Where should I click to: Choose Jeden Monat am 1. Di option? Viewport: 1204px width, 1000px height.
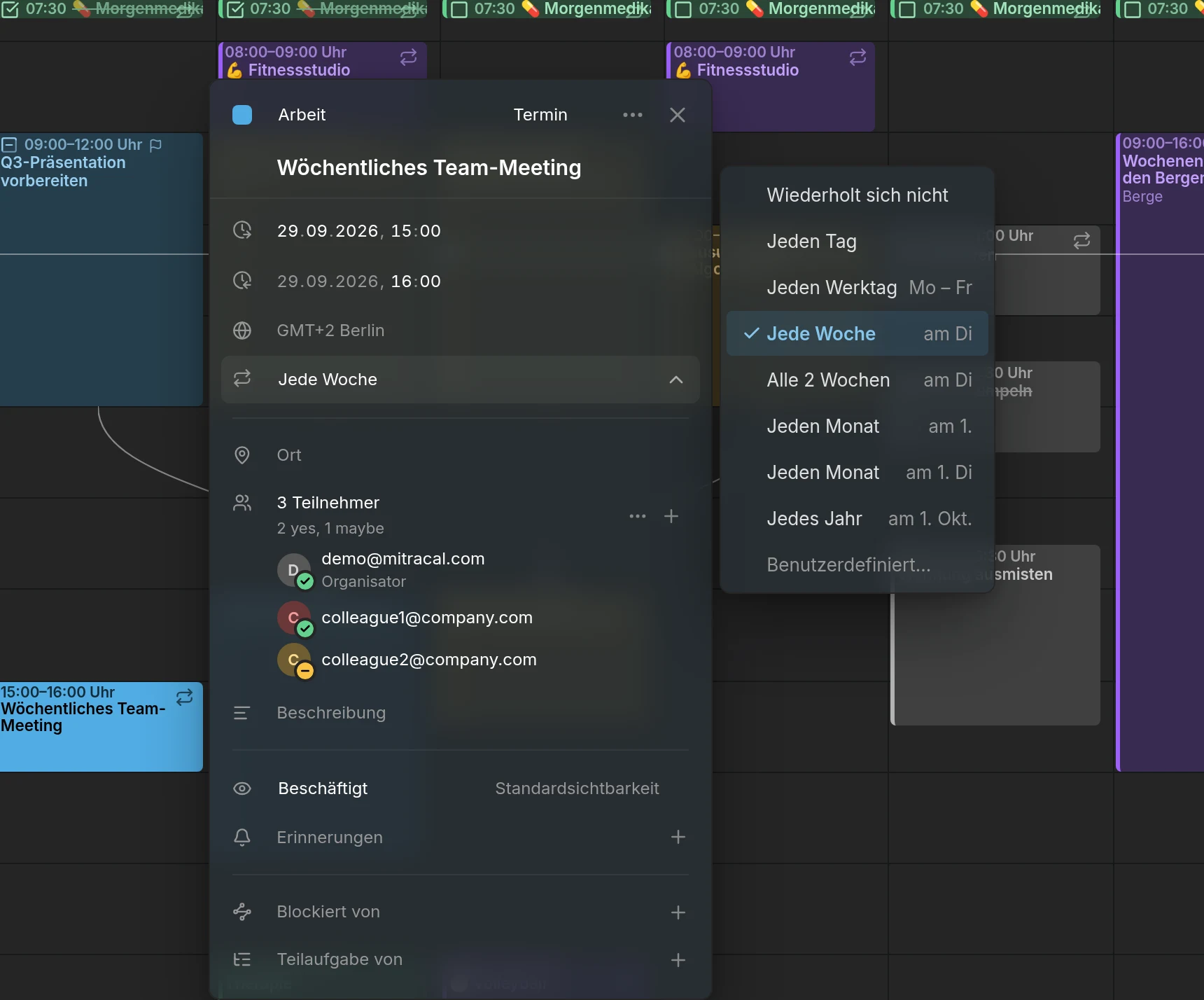(857, 472)
